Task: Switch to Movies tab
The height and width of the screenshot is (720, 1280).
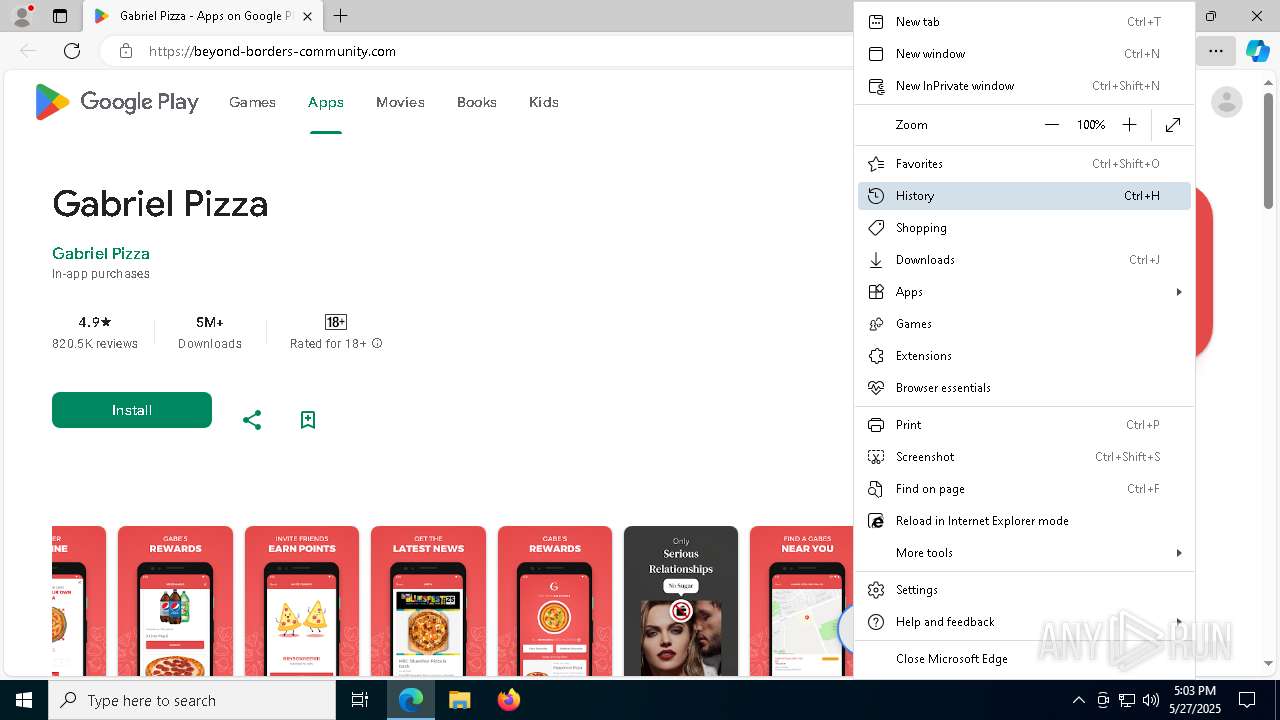Action: (400, 102)
